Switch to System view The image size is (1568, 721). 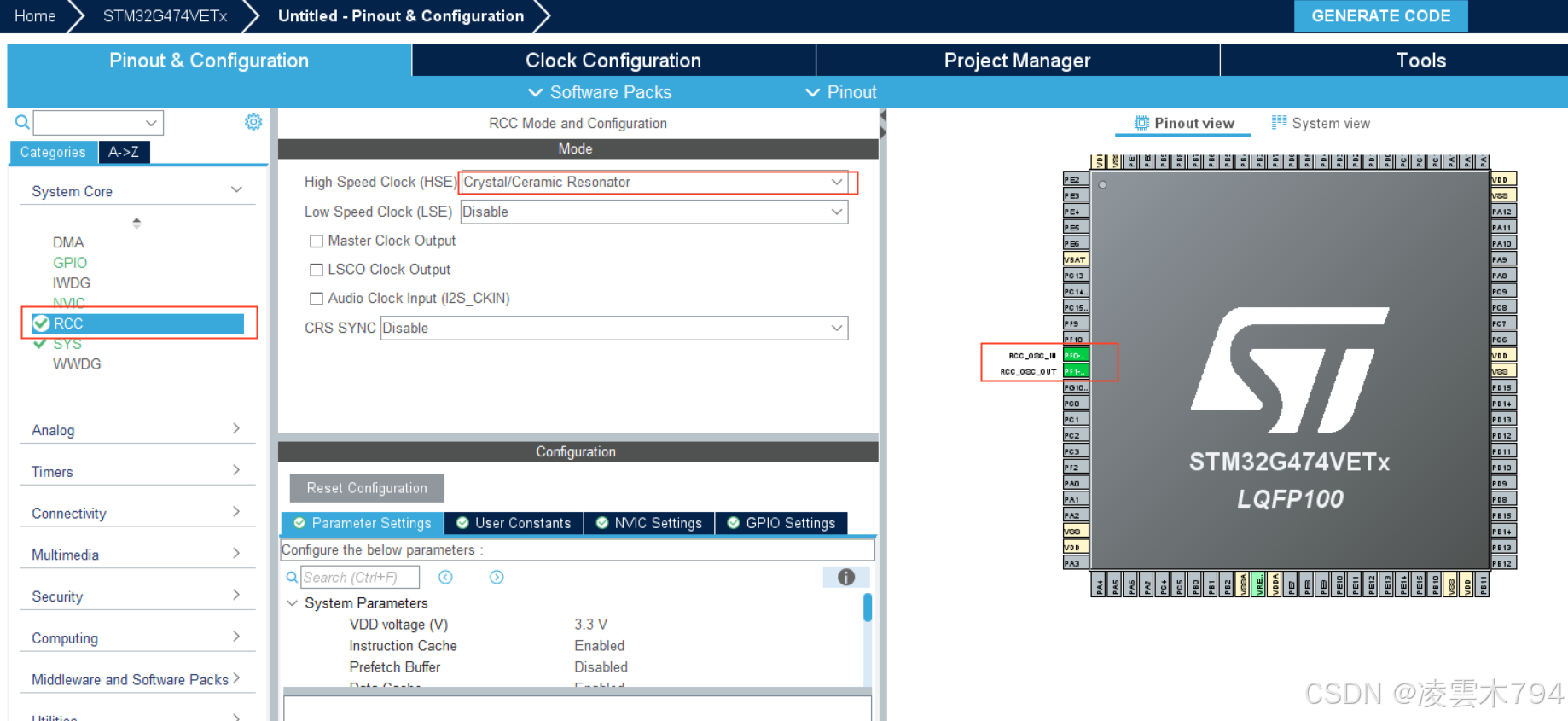[x=1321, y=123]
